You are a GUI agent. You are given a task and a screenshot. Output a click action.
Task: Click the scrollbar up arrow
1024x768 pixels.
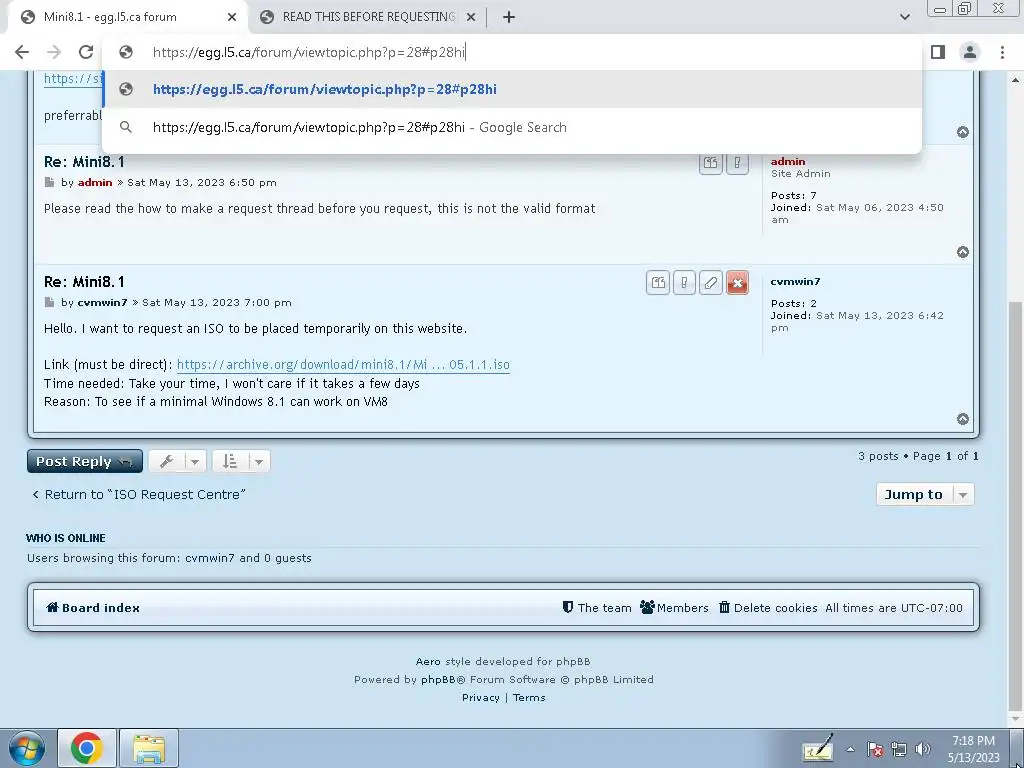coord(1016,80)
